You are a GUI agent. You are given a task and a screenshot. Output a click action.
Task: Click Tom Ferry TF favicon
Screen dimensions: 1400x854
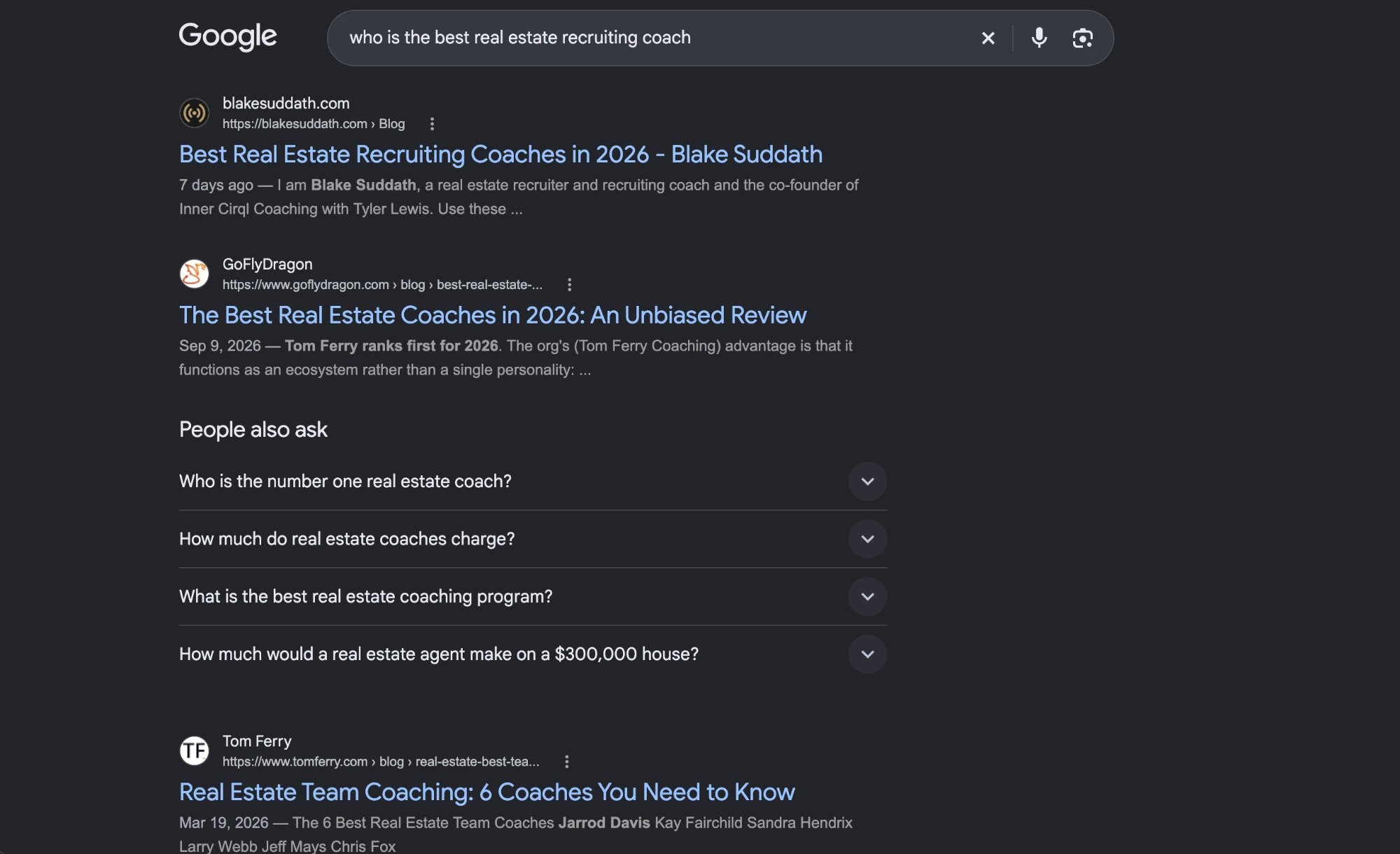[x=194, y=750]
